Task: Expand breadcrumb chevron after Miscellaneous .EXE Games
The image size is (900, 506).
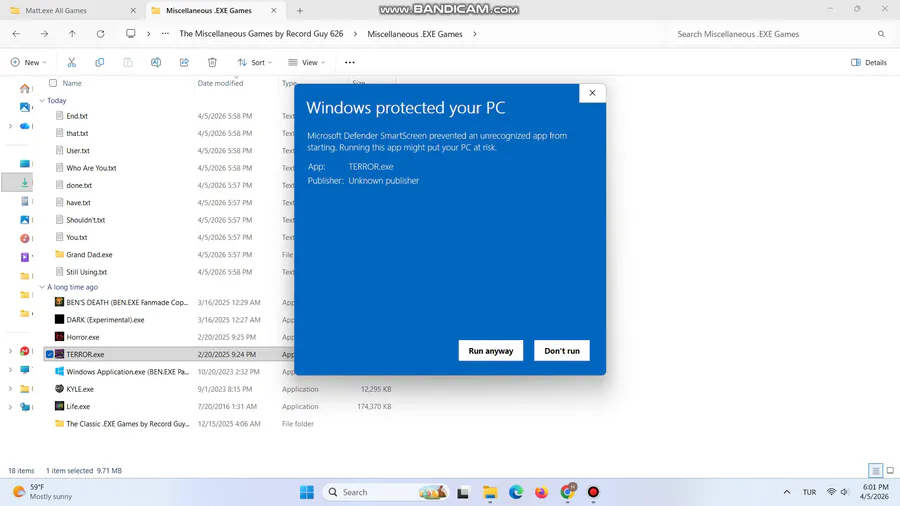Action: (x=475, y=34)
